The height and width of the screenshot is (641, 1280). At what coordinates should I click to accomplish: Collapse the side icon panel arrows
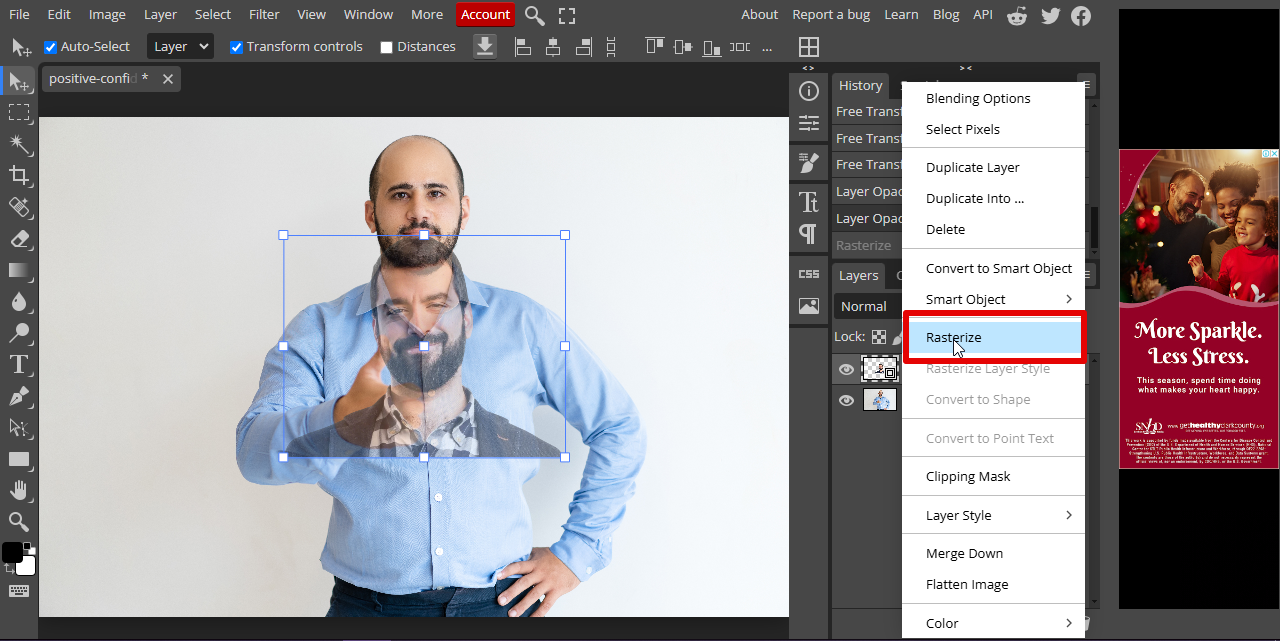(x=808, y=68)
